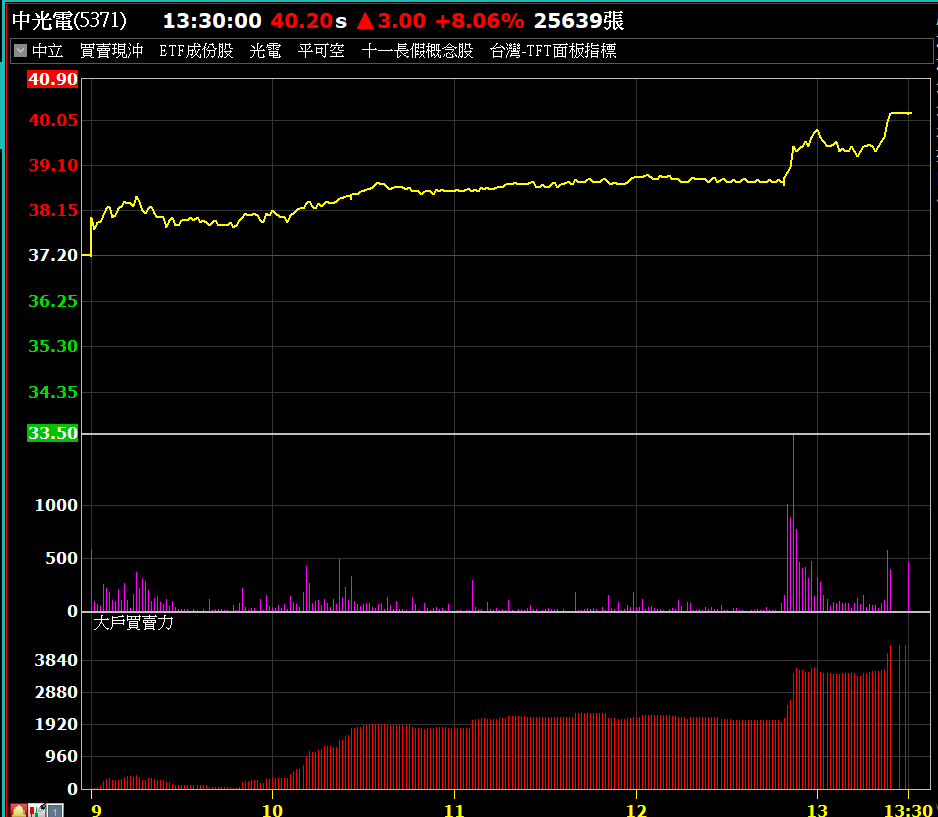938x817 pixels.
Task: Open the ETF成份股 category
Action: tap(196, 51)
